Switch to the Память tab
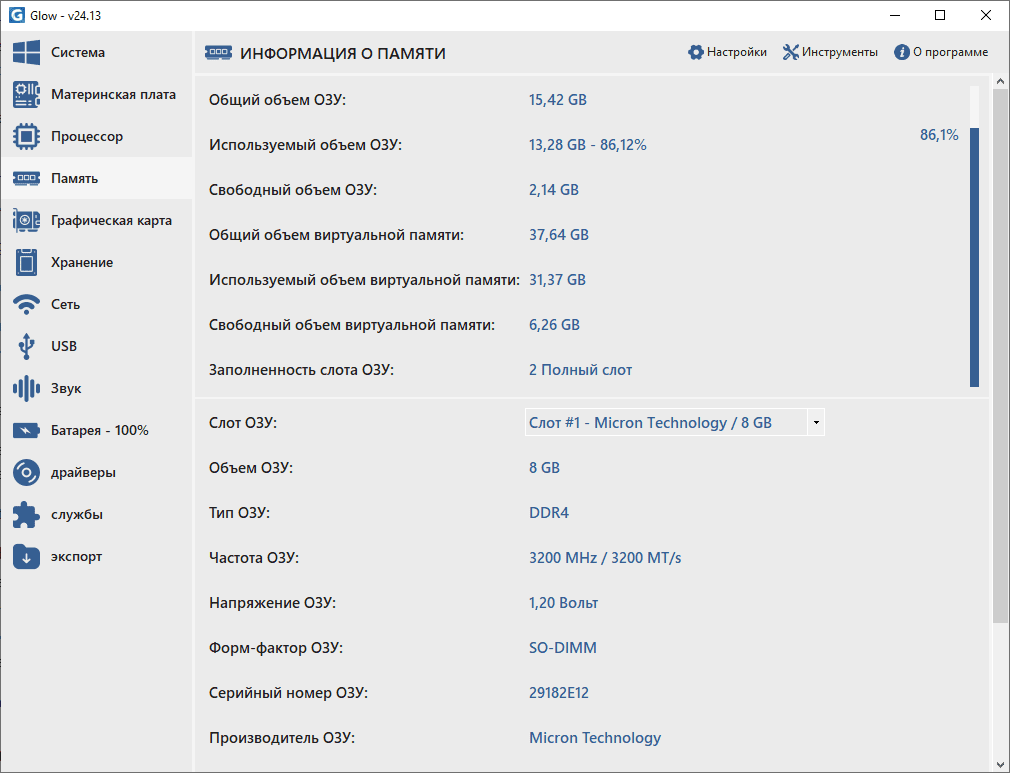The image size is (1010, 773). click(x=75, y=179)
